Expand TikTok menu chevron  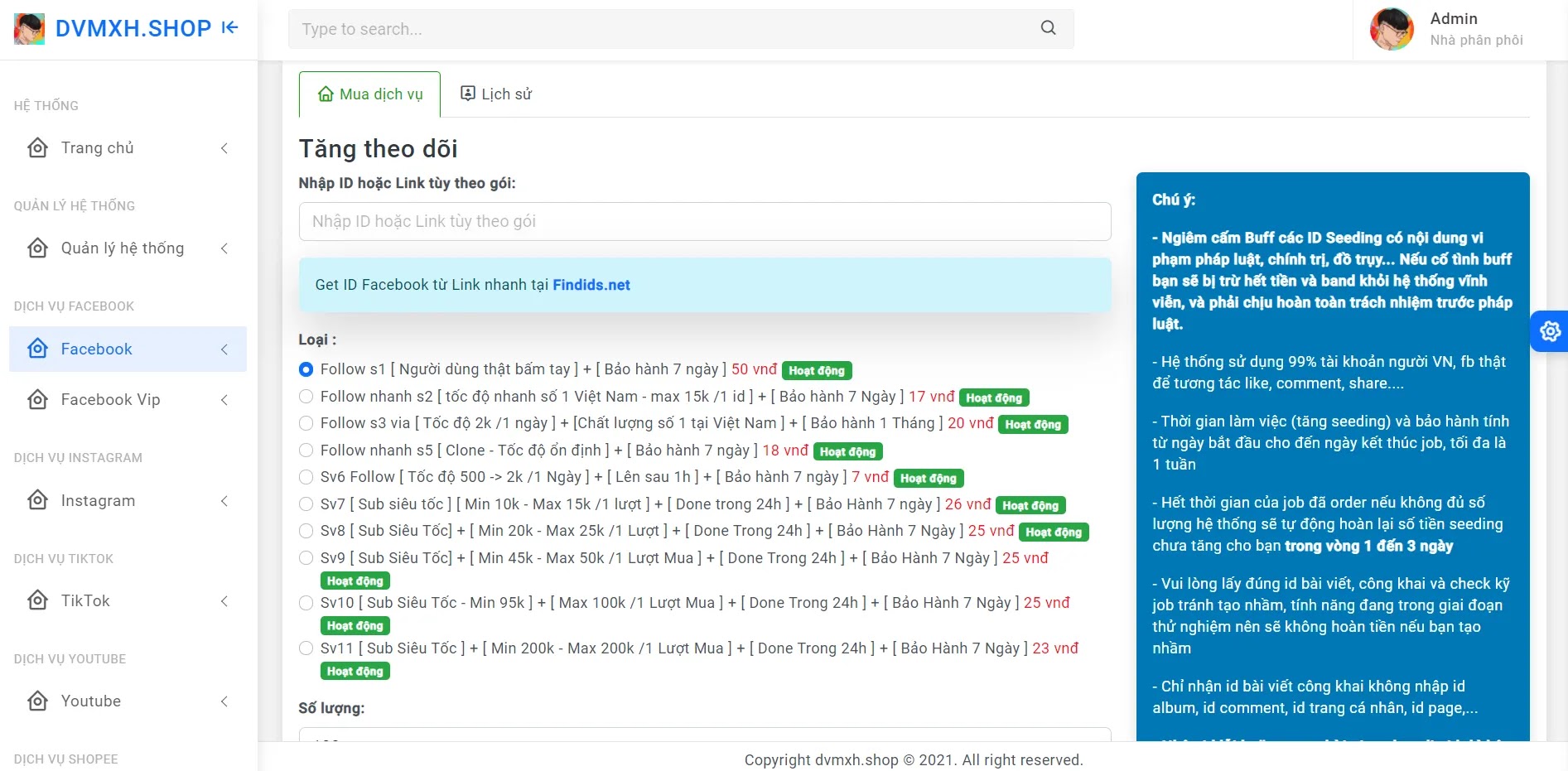(x=224, y=601)
